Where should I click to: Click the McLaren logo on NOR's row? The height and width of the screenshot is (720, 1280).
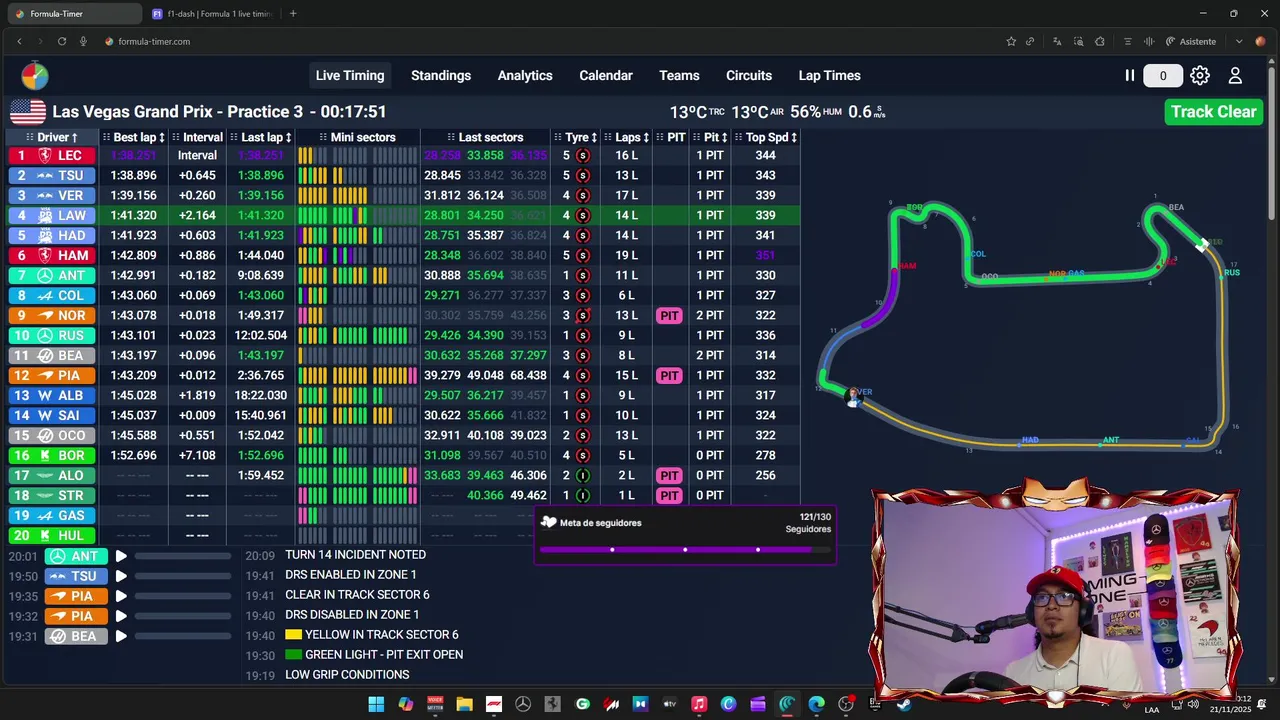pyautogui.click(x=45, y=315)
